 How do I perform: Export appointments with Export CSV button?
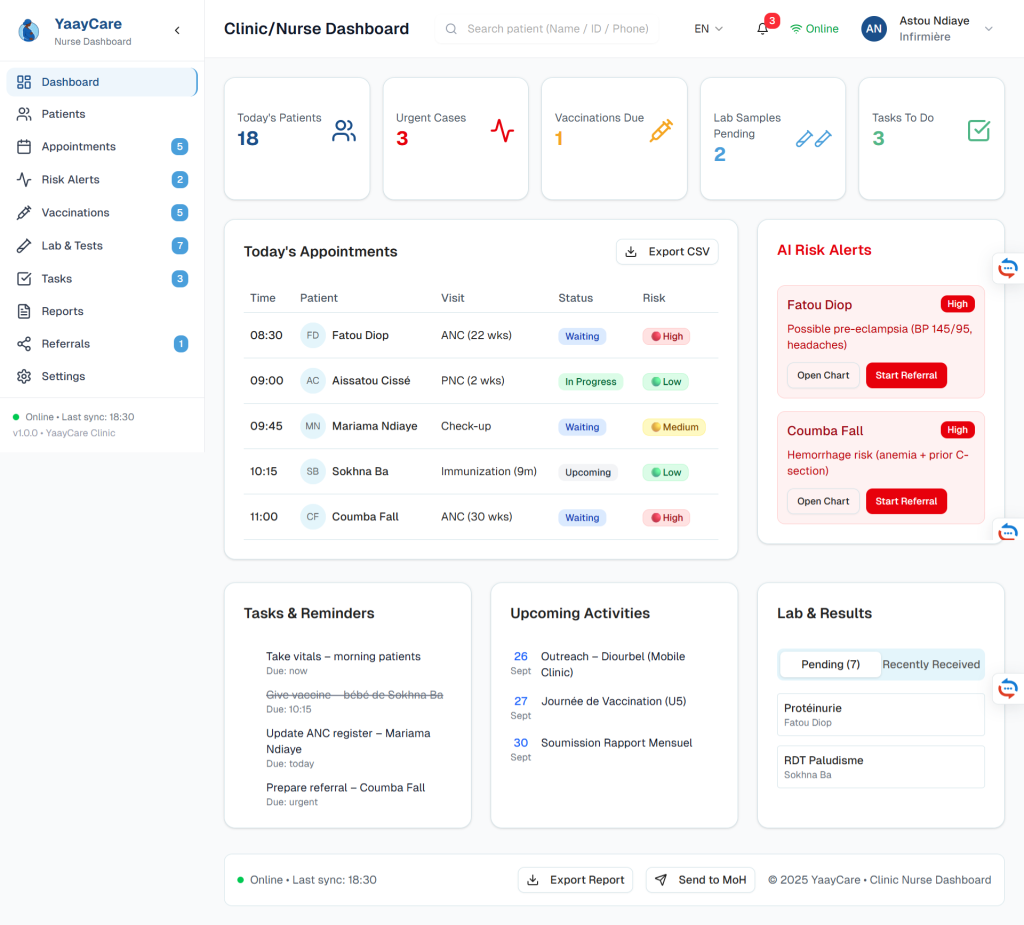(667, 252)
